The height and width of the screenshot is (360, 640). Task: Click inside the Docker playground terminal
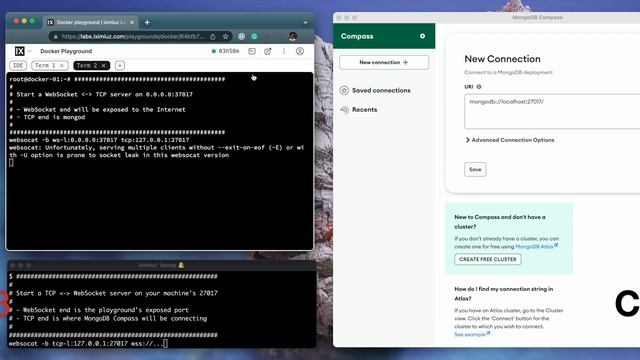pos(160,161)
